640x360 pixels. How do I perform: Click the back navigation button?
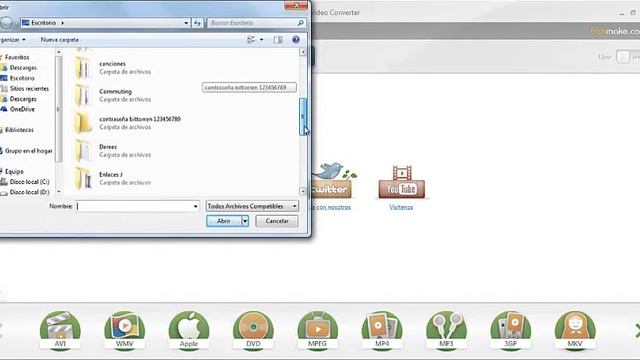tap(6, 23)
